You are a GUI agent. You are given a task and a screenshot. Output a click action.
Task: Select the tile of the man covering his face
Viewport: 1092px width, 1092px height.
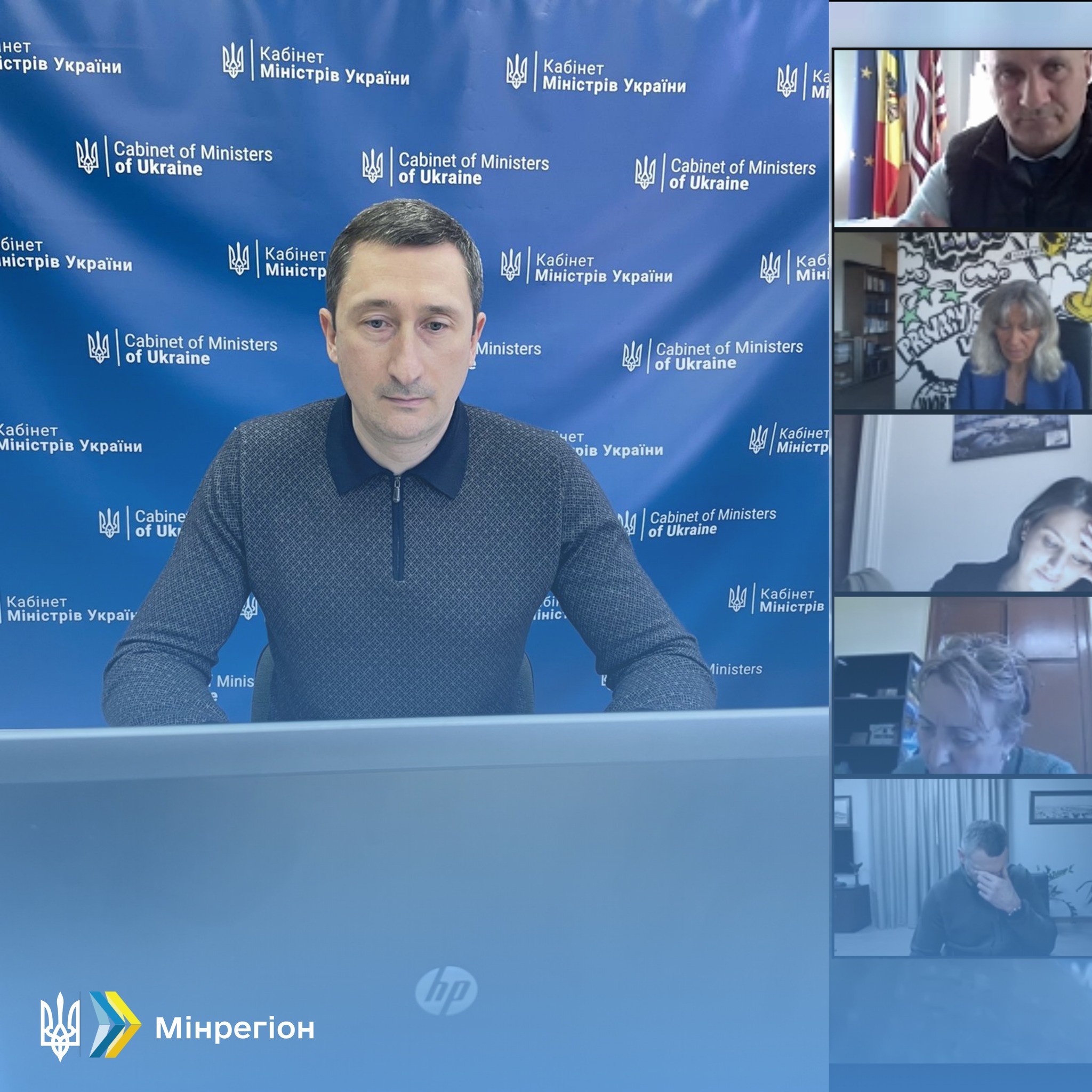click(x=962, y=868)
